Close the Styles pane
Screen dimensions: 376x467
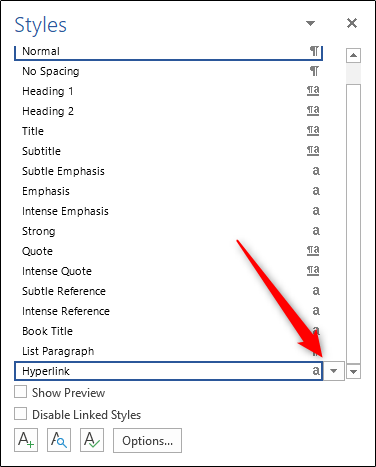tap(352, 23)
